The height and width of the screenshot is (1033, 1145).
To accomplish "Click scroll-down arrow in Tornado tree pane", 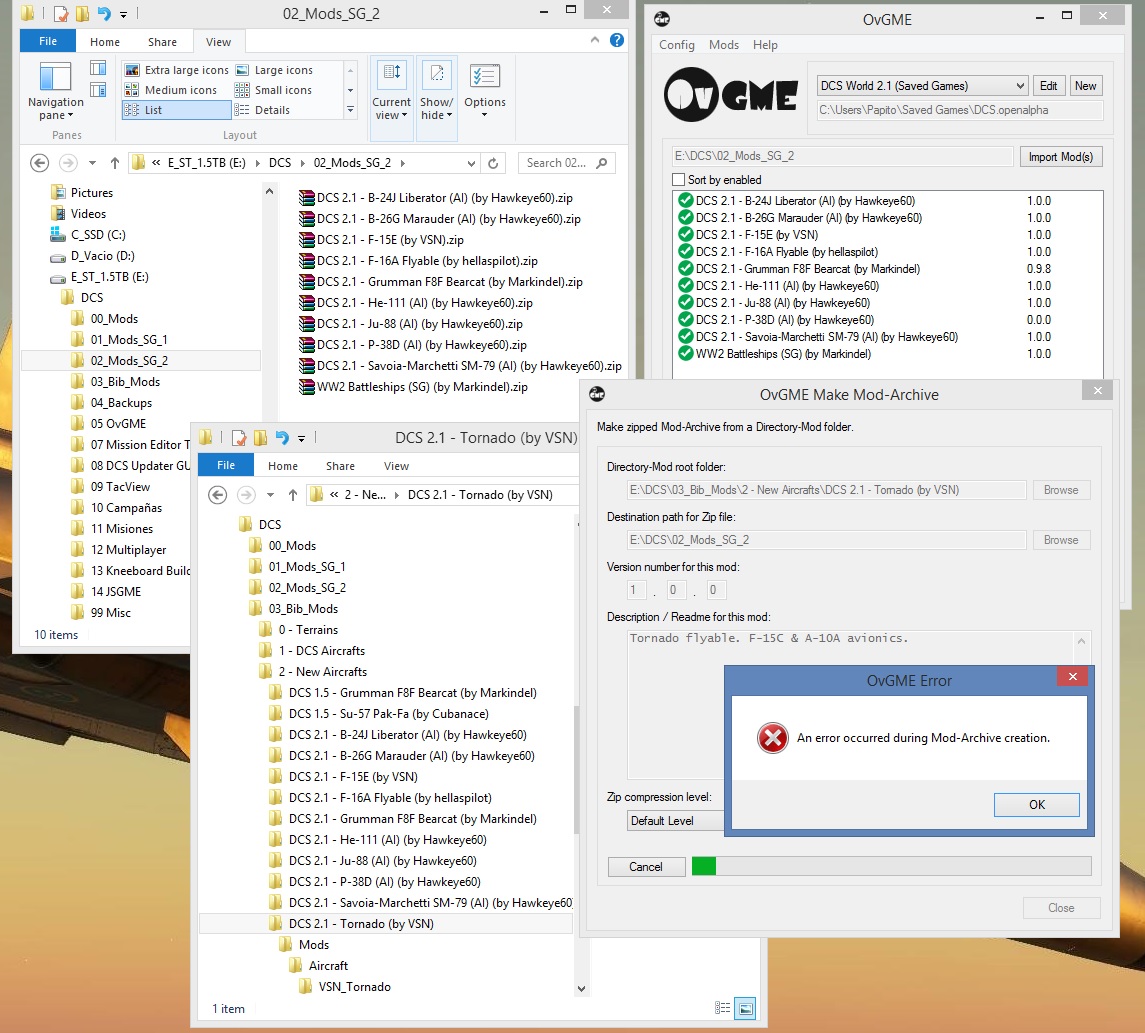I will [581, 988].
